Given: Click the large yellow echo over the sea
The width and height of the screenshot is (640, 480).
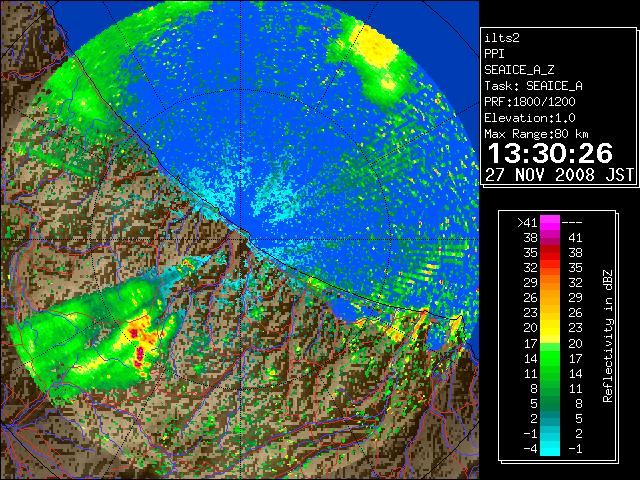Looking at the screenshot, I should pyautogui.click(x=376, y=47).
